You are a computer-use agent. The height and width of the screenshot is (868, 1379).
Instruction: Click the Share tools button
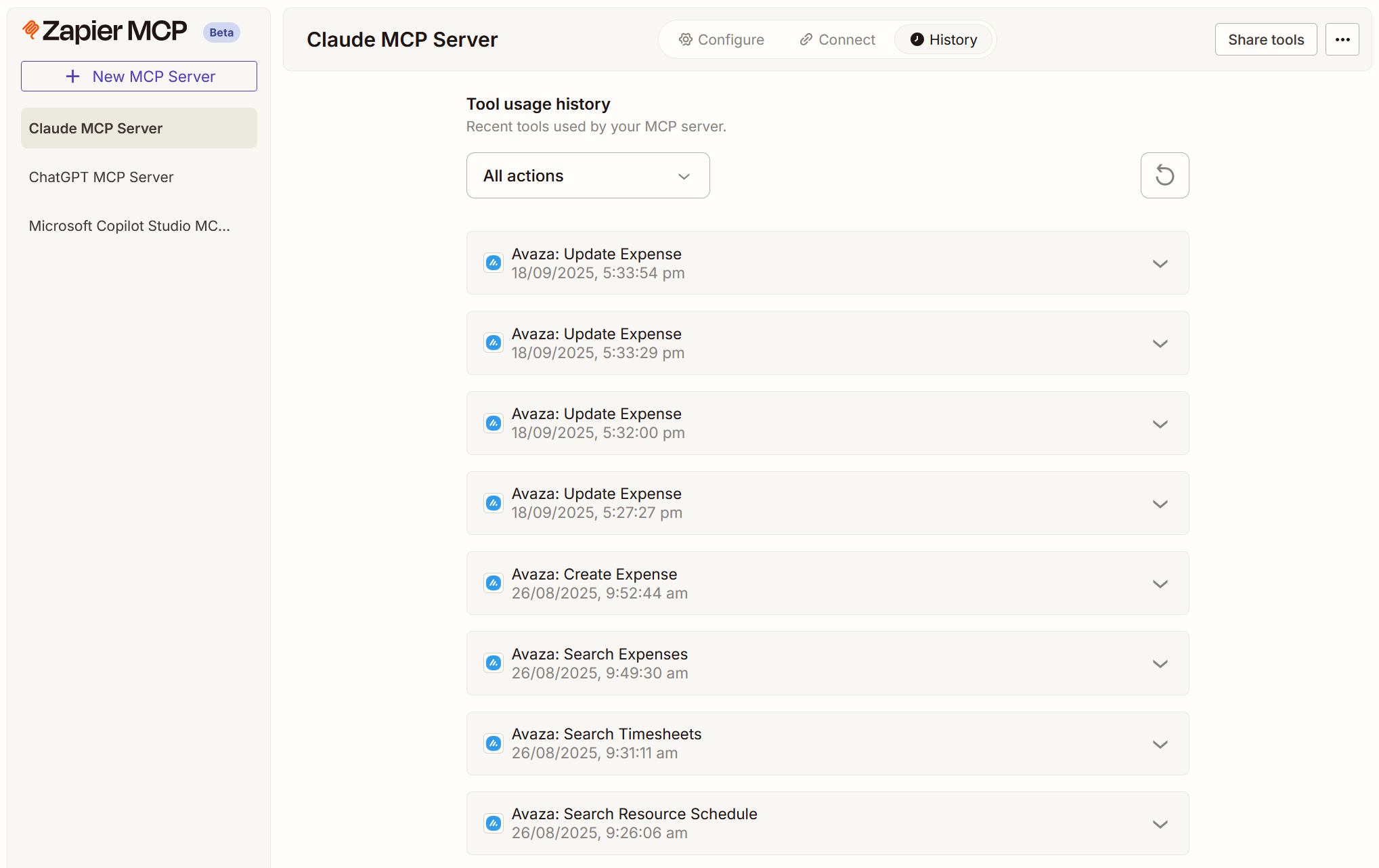point(1265,39)
